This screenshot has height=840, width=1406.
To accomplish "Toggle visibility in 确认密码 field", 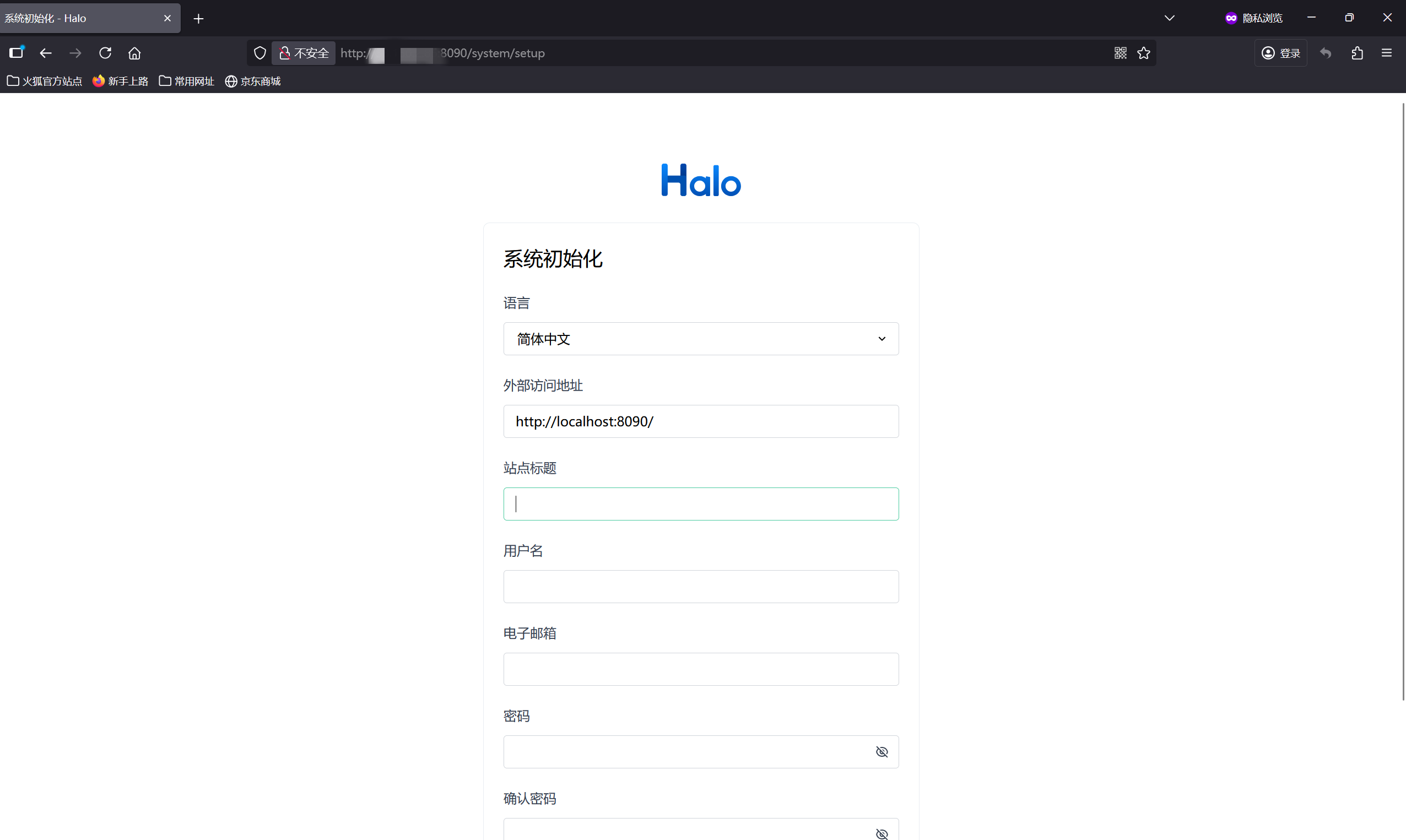I will pyautogui.click(x=882, y=833).
